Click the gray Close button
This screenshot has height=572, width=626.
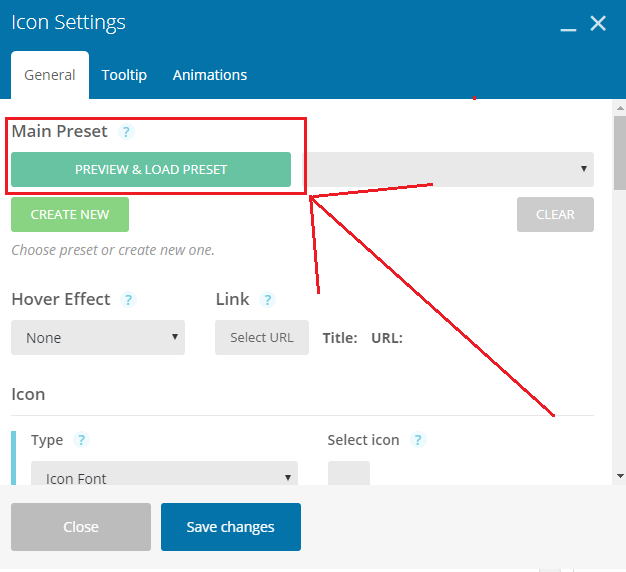(81, 527)
